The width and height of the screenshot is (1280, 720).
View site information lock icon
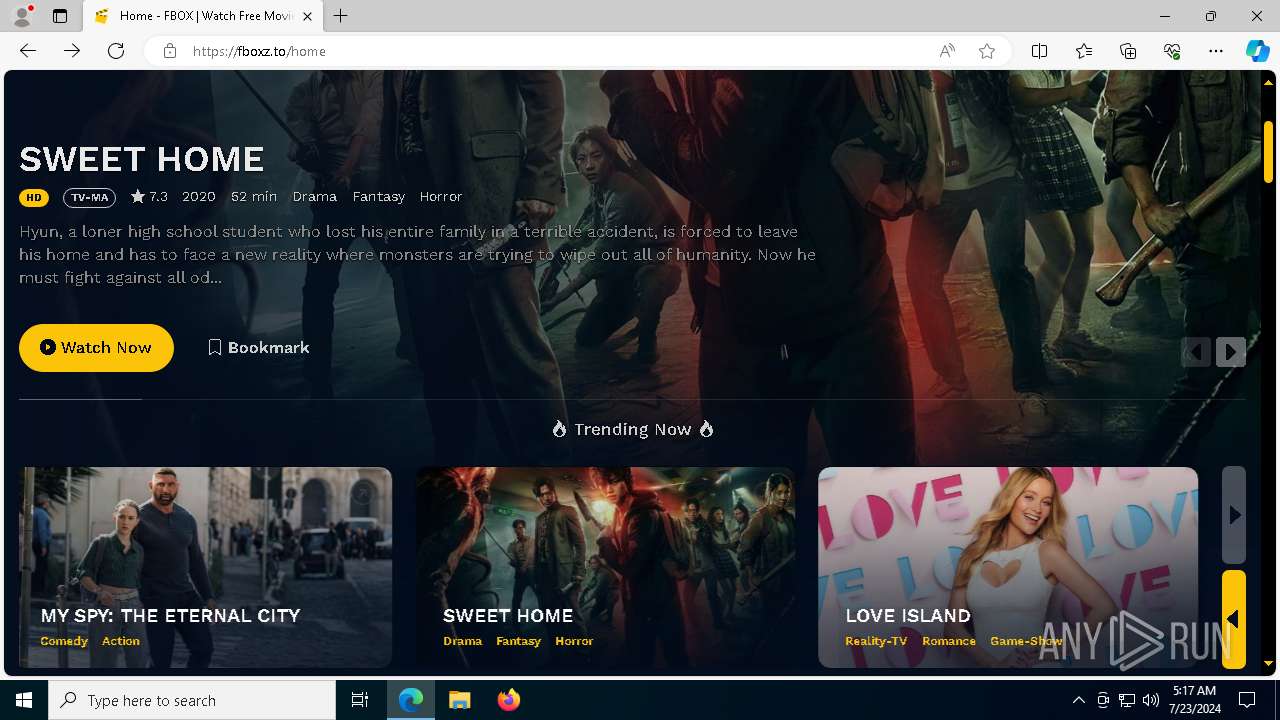170,51
